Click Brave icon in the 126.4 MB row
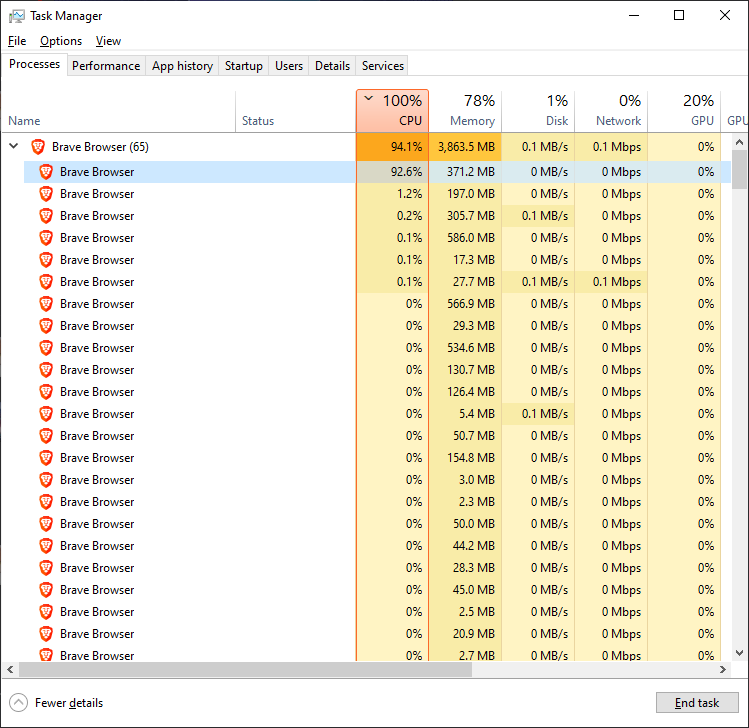Screen dimensions: 749x728 point(46,392)
